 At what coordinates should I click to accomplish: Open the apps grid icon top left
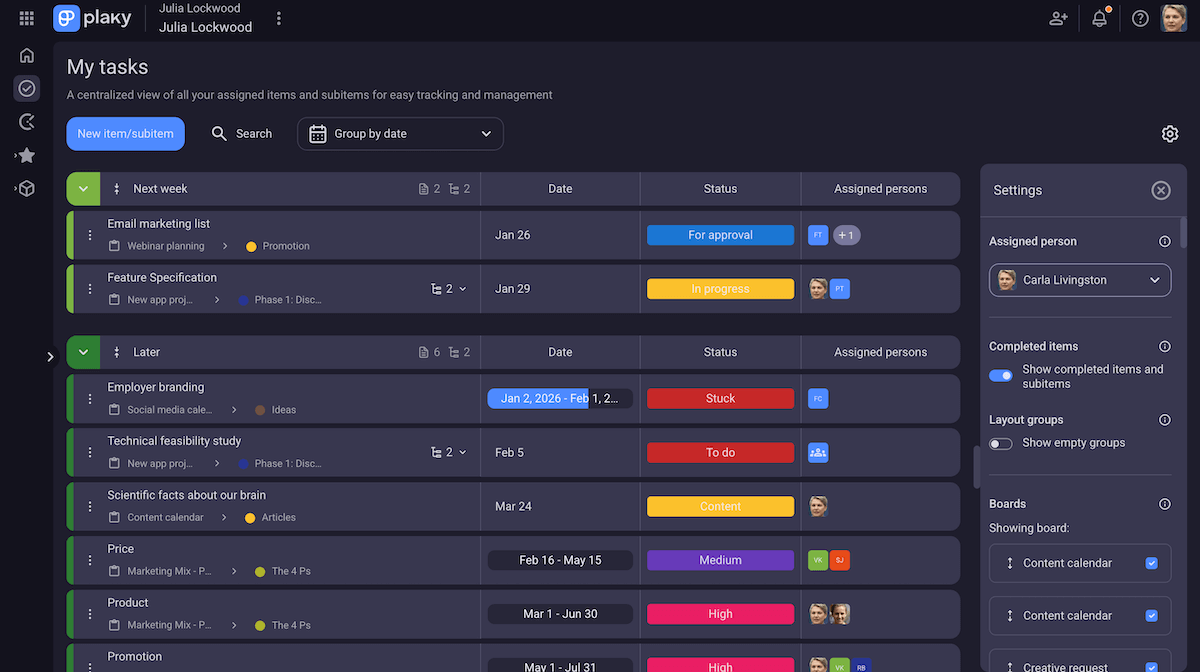27,18
